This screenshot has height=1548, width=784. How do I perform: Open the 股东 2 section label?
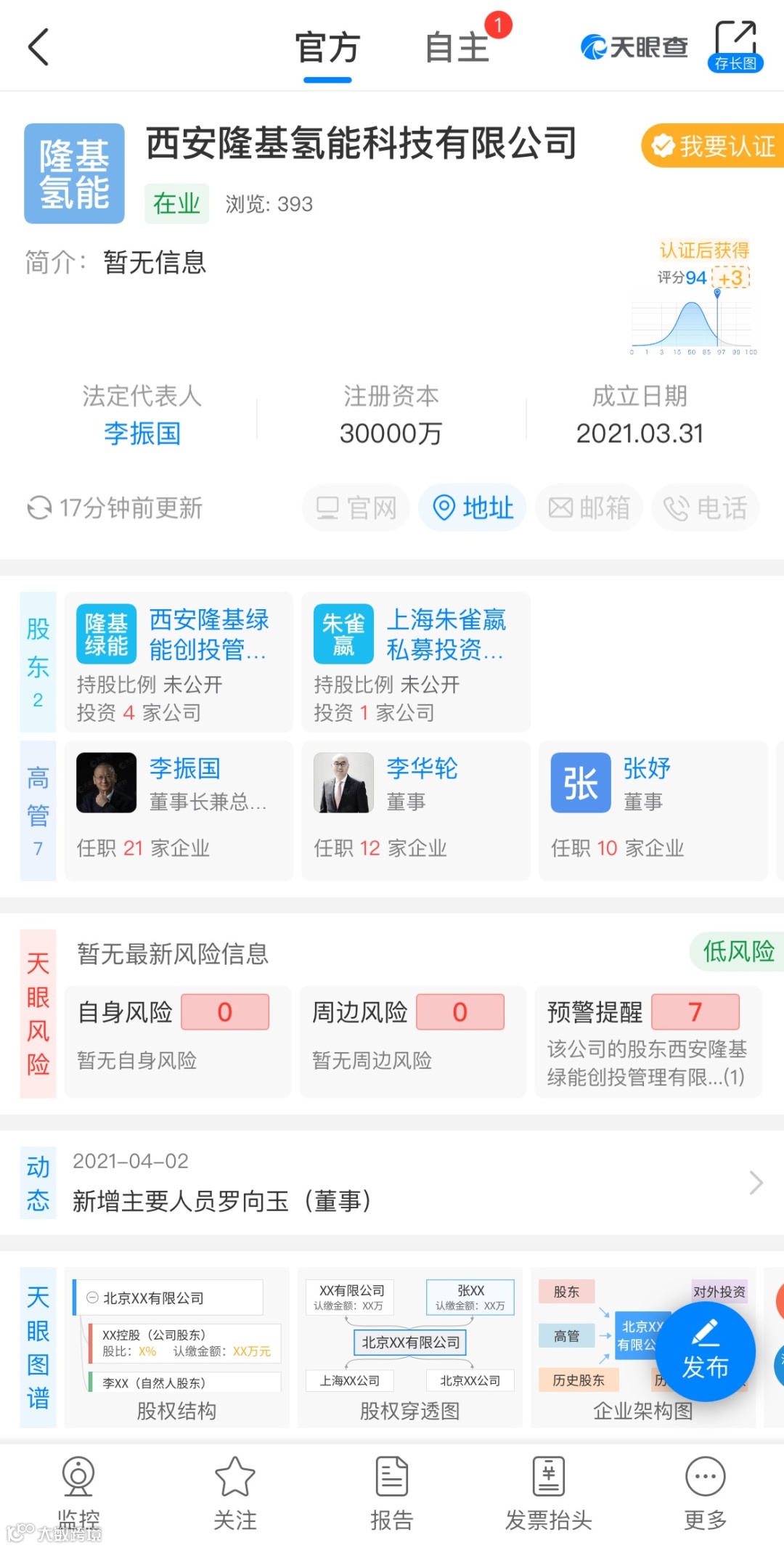click(x=38, y=661)
